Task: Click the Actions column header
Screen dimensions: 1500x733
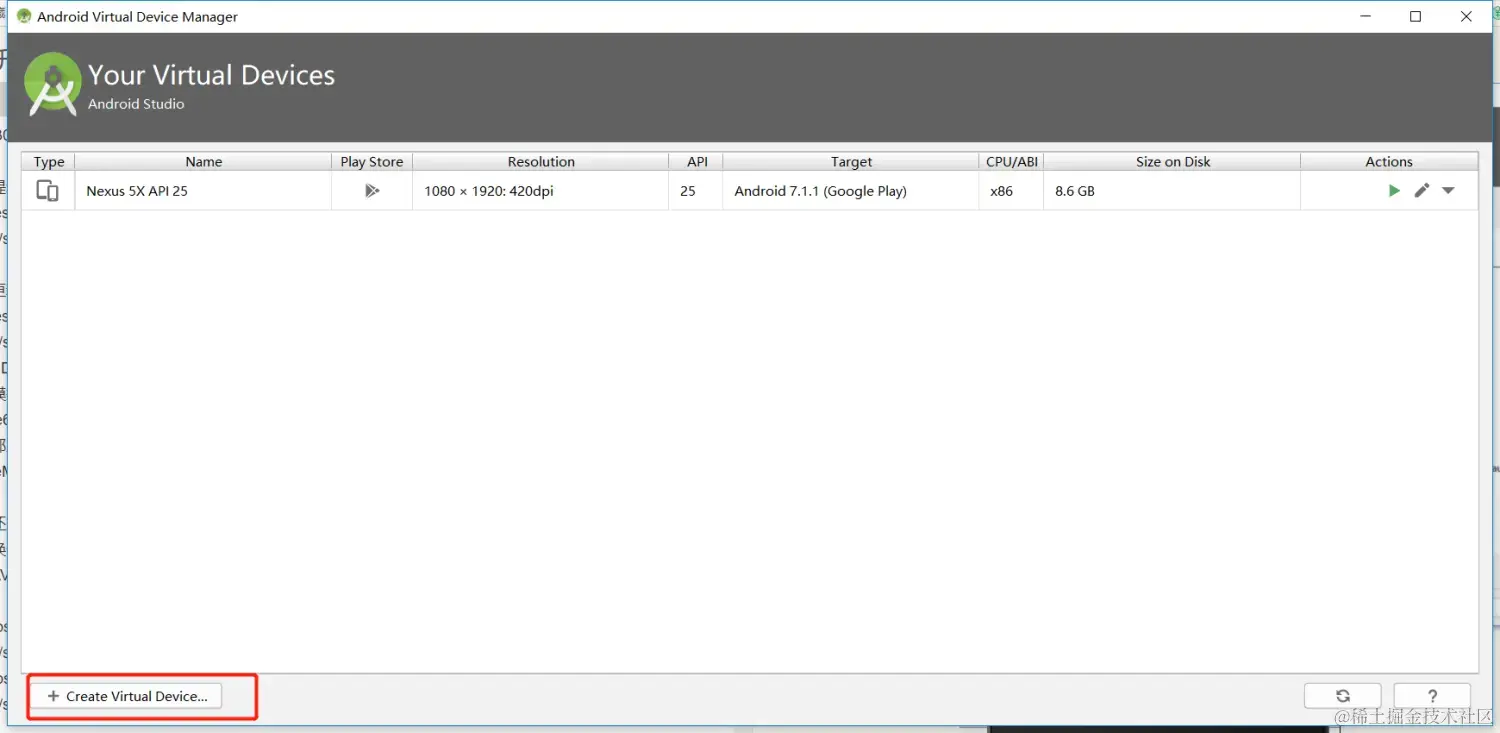Action: pyautogui.click(x=1389, y=161)
